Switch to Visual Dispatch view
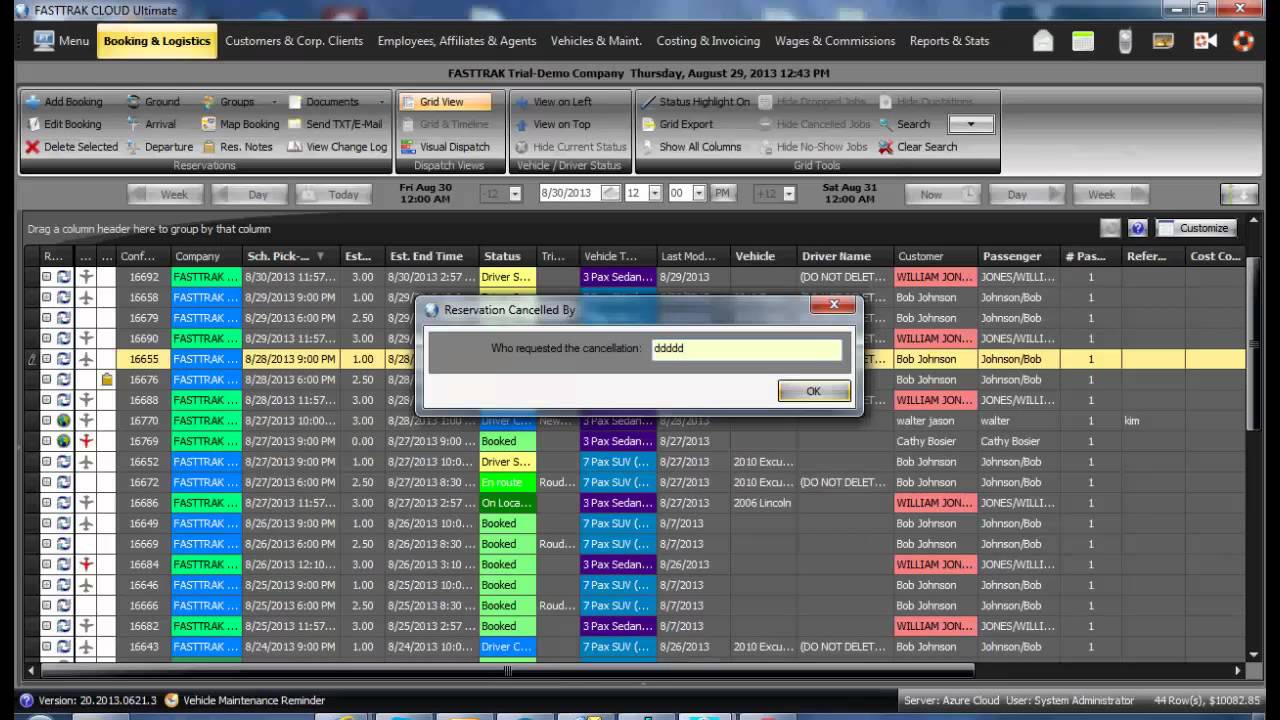Image resolution: width=1280 pixels, height=720 pixels. coord(445,147)
